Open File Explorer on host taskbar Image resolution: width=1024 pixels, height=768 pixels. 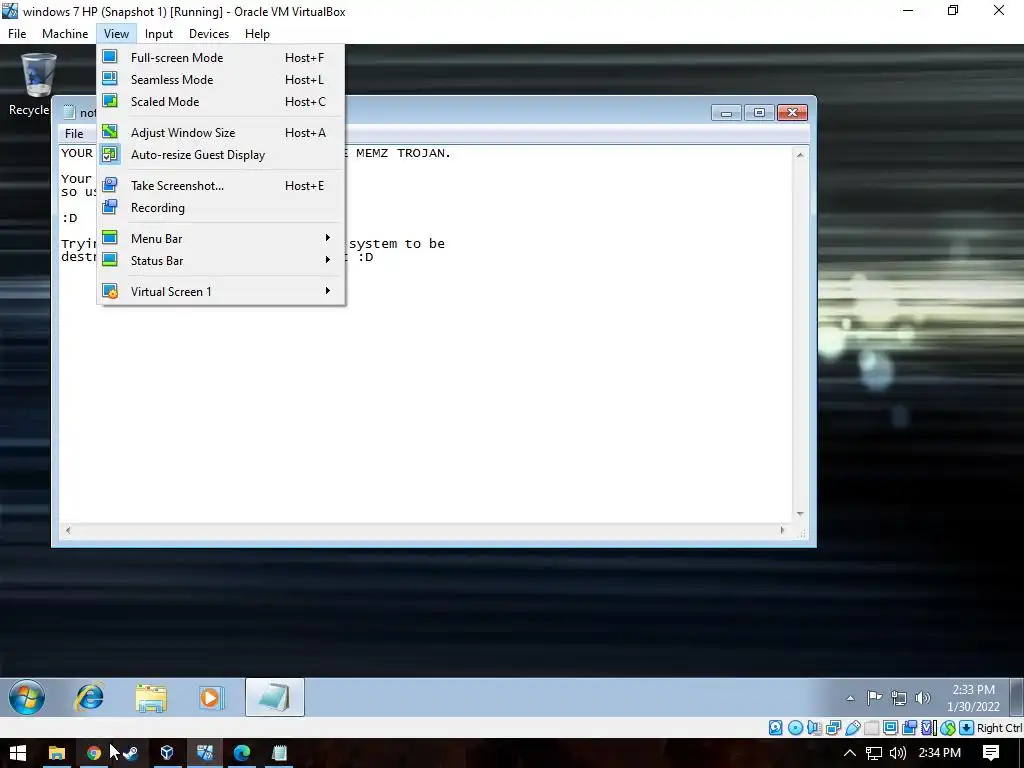[57, 753]
